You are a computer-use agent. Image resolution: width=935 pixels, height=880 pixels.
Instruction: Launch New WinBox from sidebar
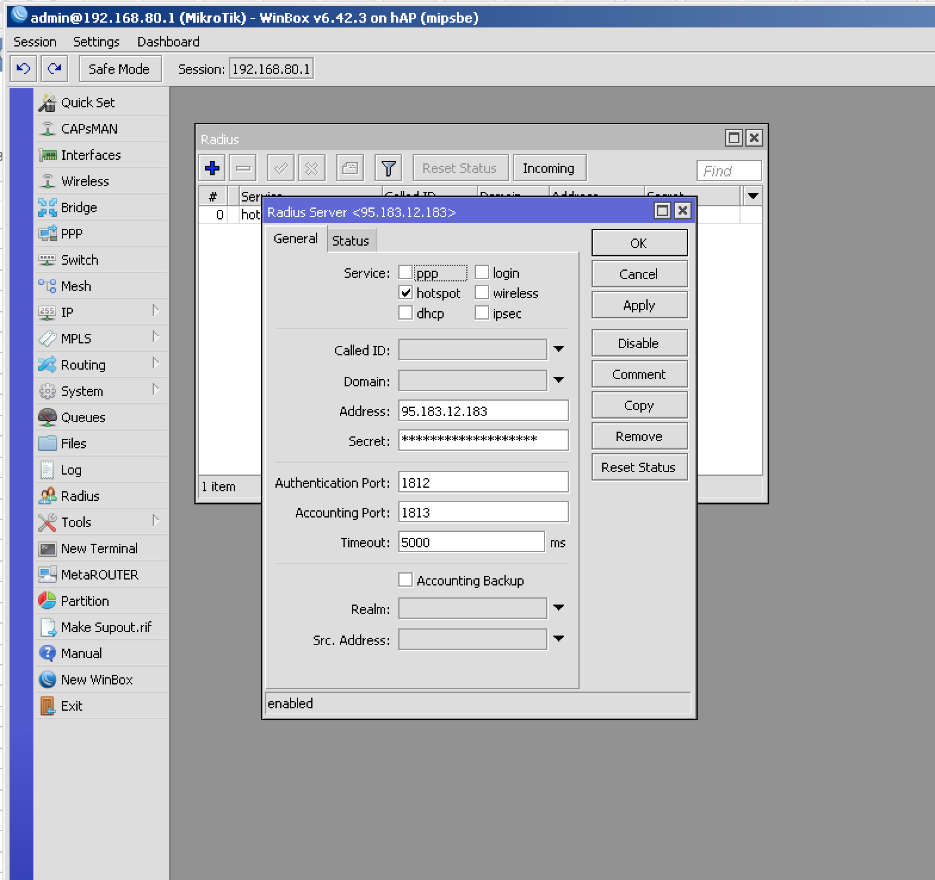[101, 680]
